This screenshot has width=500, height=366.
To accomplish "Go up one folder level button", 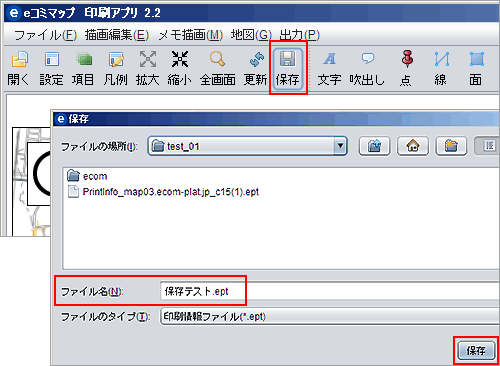I will (374, 146).
